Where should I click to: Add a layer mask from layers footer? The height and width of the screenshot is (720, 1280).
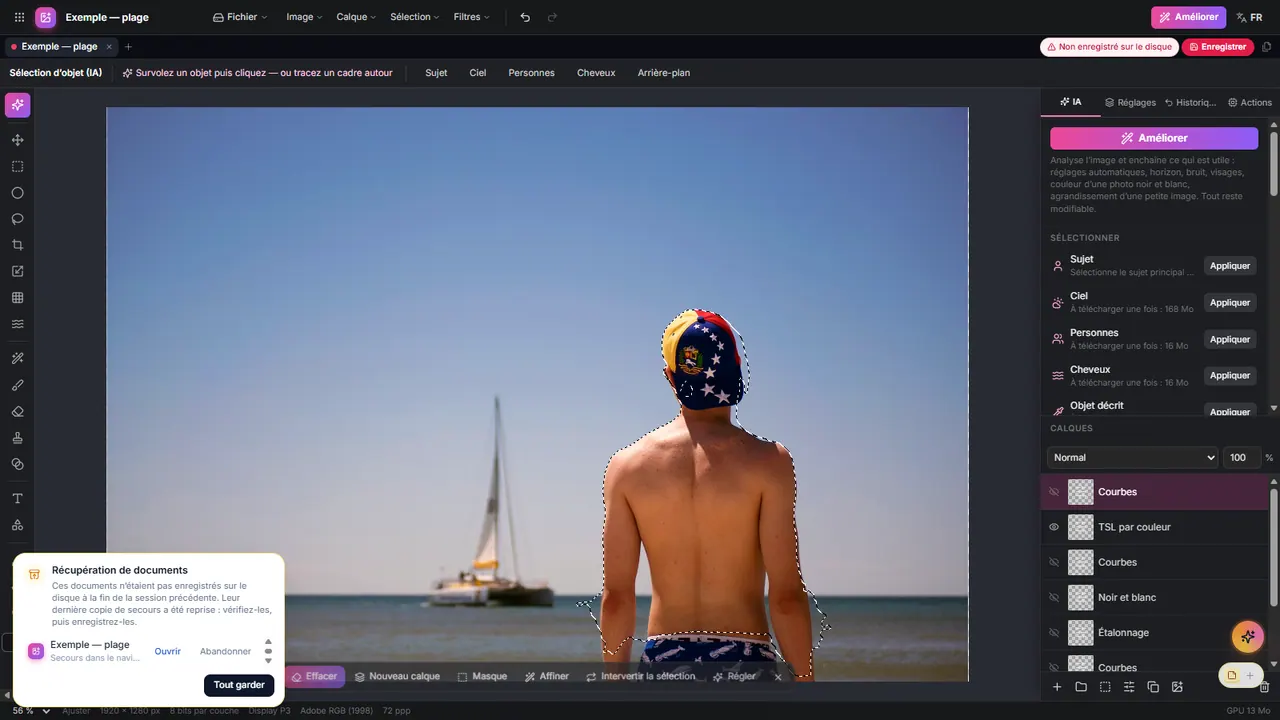[1105, 687]
